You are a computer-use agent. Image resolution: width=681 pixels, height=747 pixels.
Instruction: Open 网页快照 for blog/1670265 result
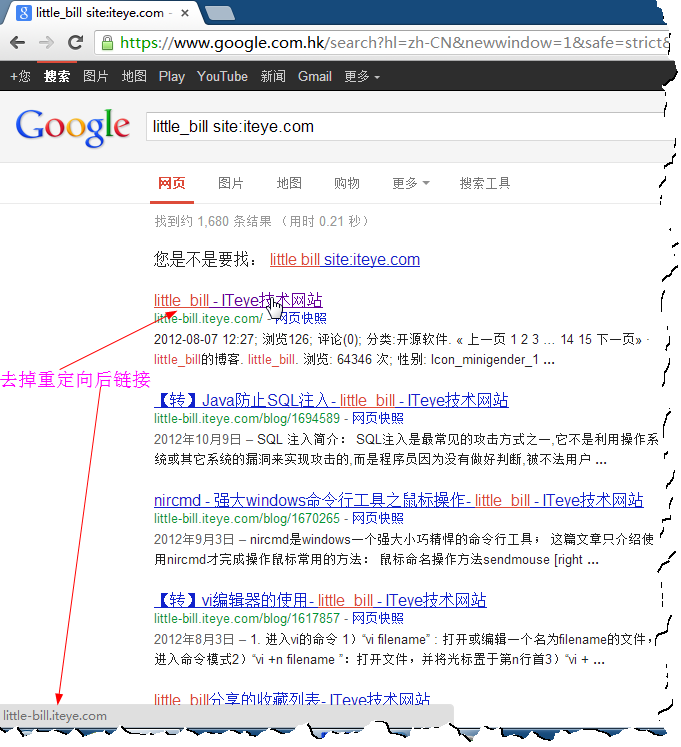pyautogui.click(x=377, y=518)
